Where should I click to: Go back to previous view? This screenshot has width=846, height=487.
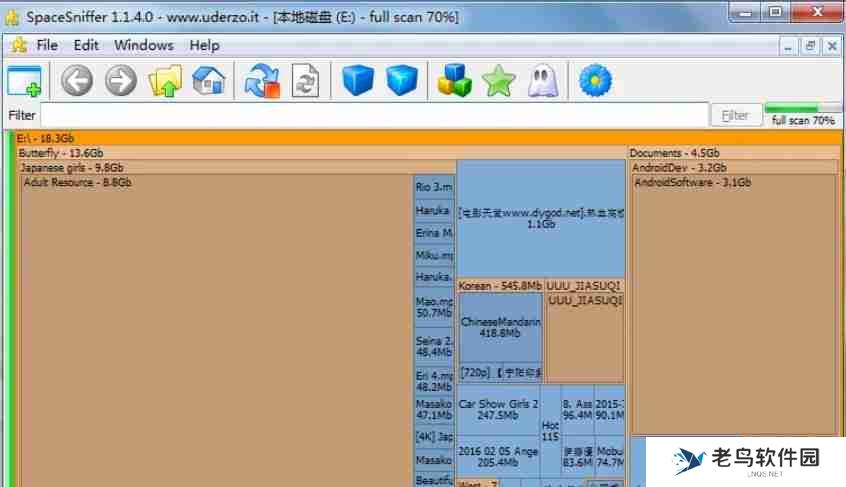(x=77, y=80)
